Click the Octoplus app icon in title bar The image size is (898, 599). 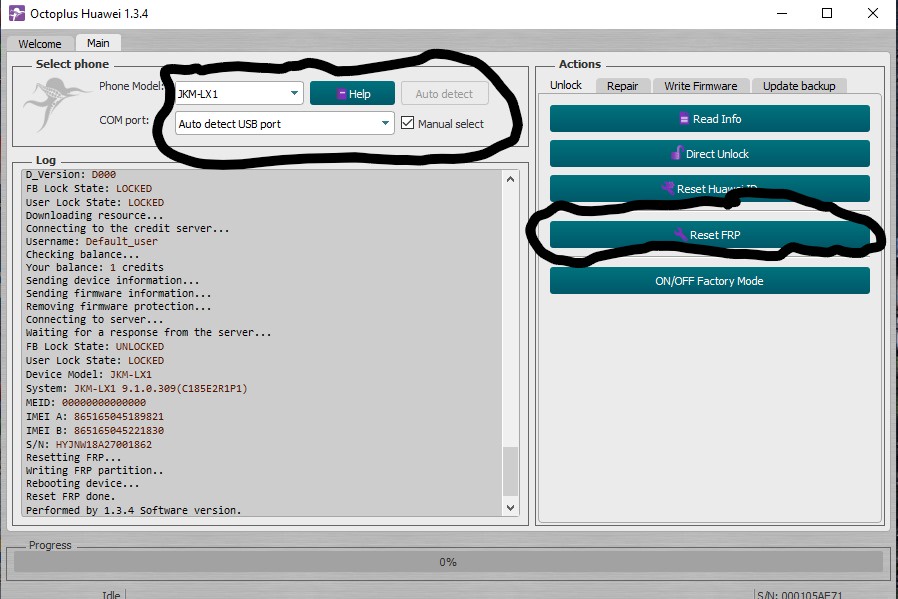[17, 13]
